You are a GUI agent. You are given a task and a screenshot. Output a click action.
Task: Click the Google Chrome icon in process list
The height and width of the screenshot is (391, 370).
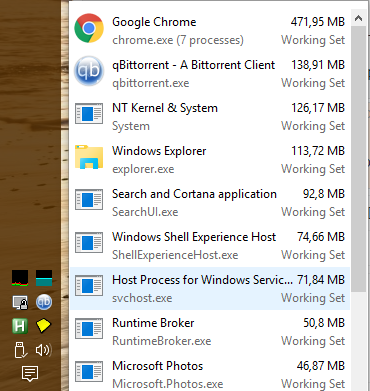click(89, 28)
